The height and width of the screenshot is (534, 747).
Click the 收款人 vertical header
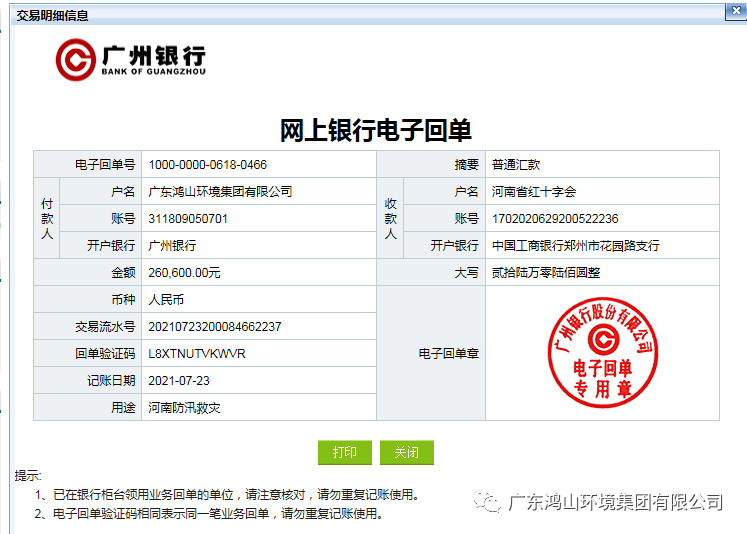click(x=390, y=219)
